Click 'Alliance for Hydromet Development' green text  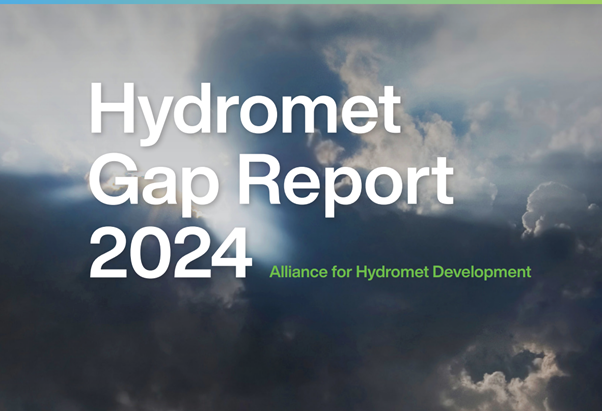pos(400,272)
